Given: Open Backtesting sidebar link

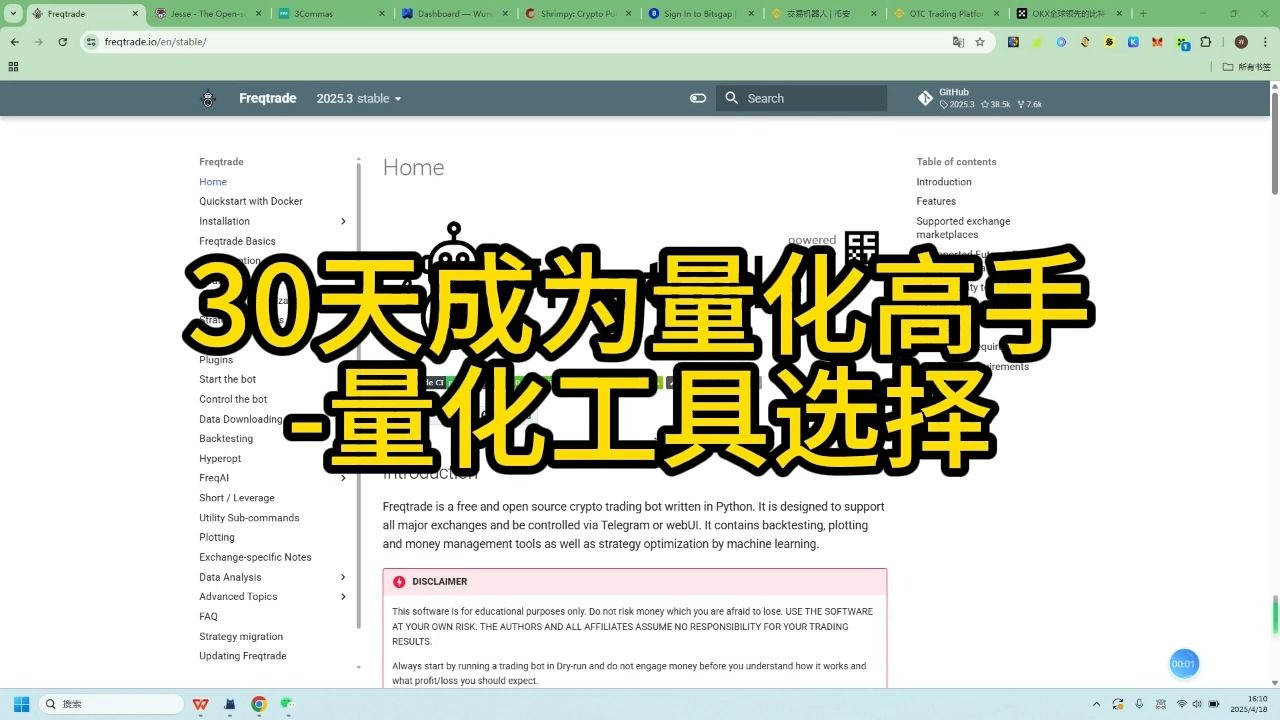Looking at the screenshot, I should click(x=226, y=438).
